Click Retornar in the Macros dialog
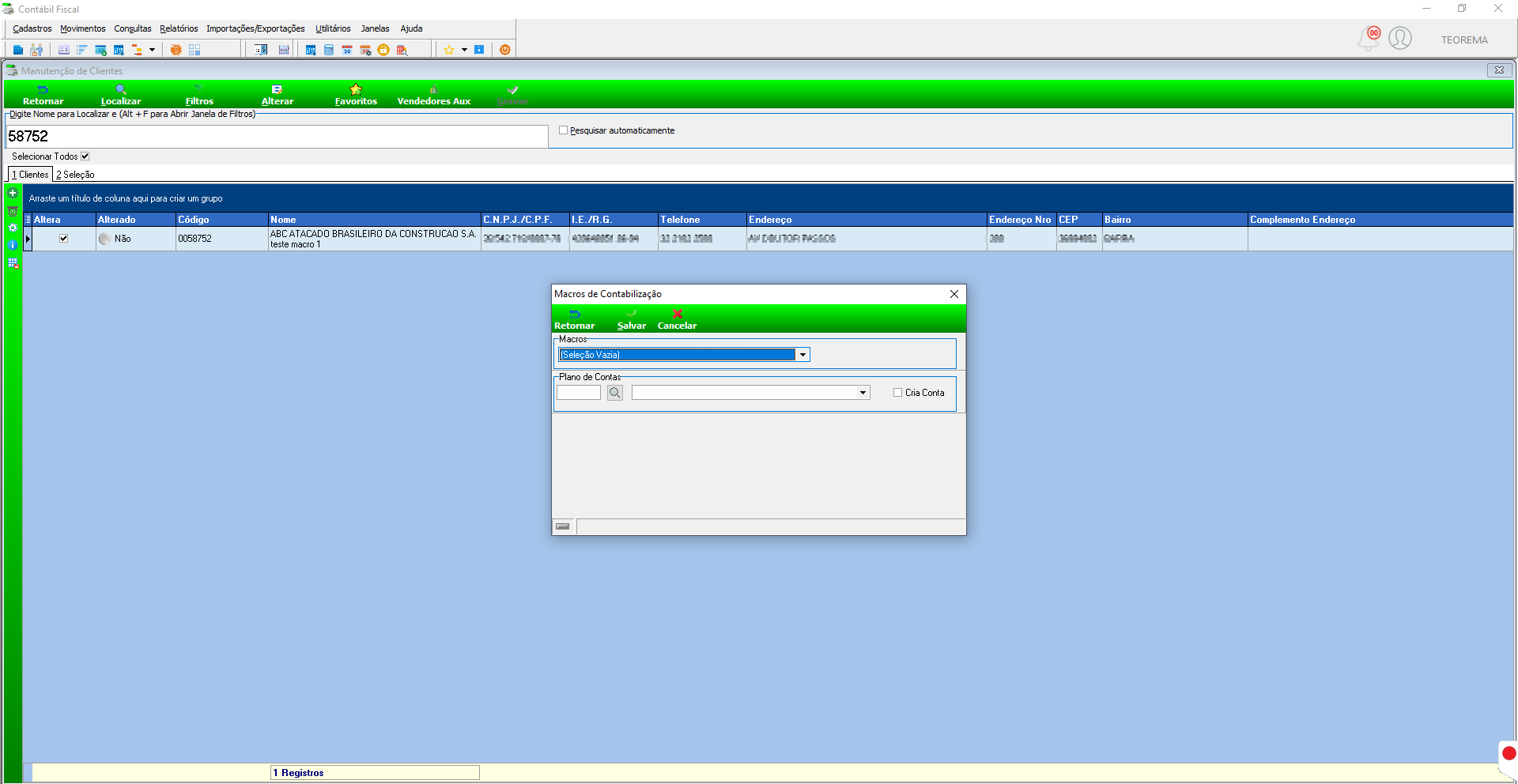1518x784 pixels. pos(575,319)
